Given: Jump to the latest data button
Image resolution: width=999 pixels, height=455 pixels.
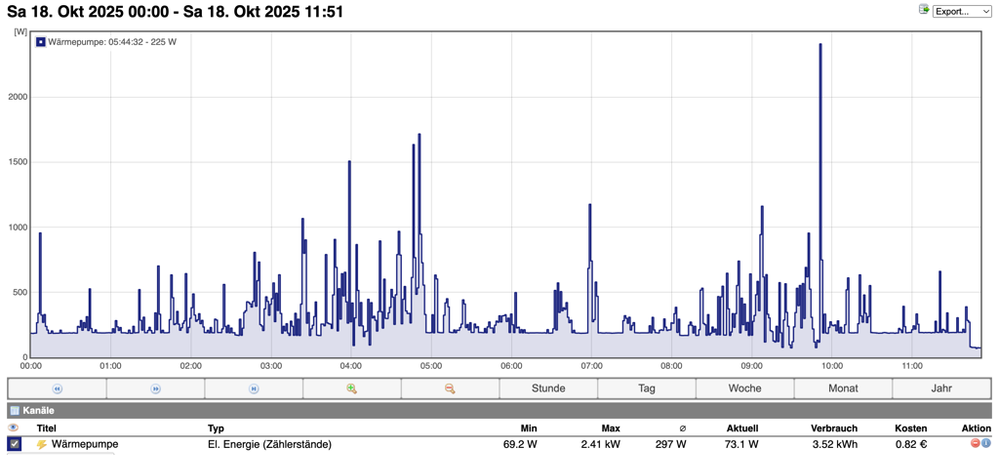Looking at the screenshot, I should tap(253, 388).
